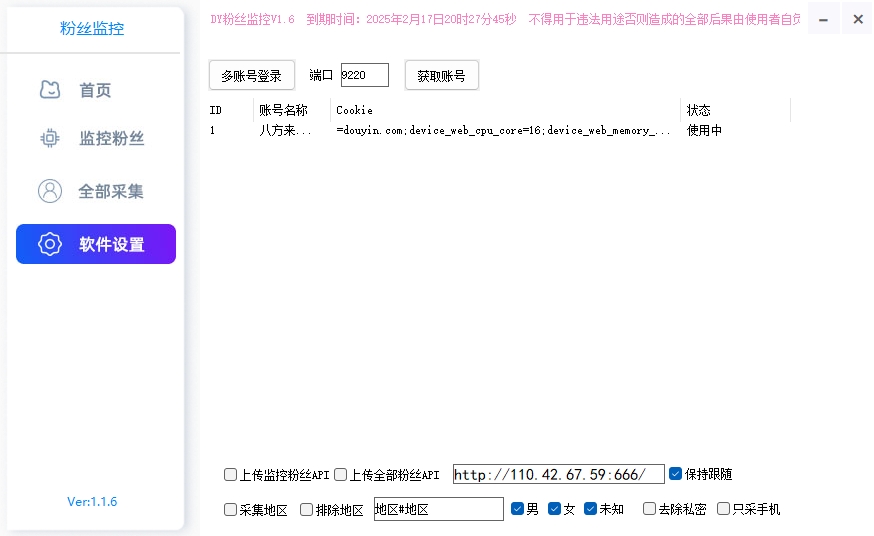The image size is (874, 536).
Task: Close the app with the X icon
Action: [x=857, y=19]
